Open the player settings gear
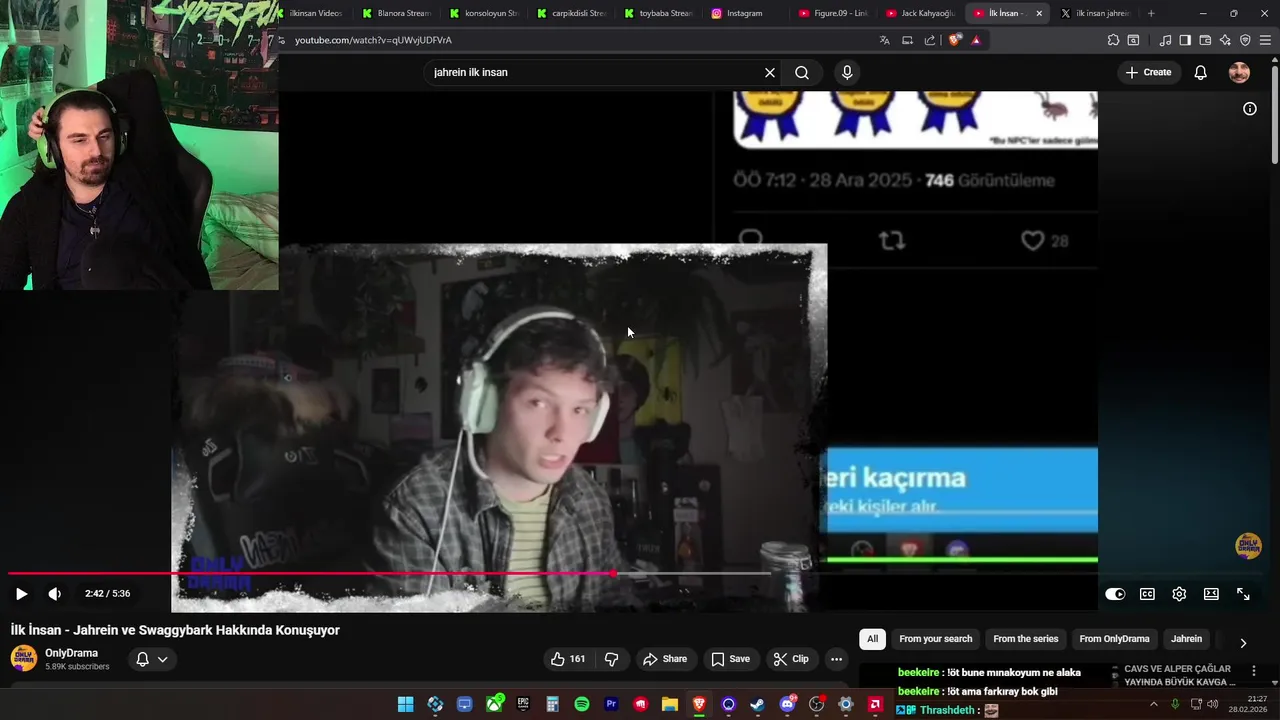The height and width of the screenshot is (720, 1280). point(1179,594)
